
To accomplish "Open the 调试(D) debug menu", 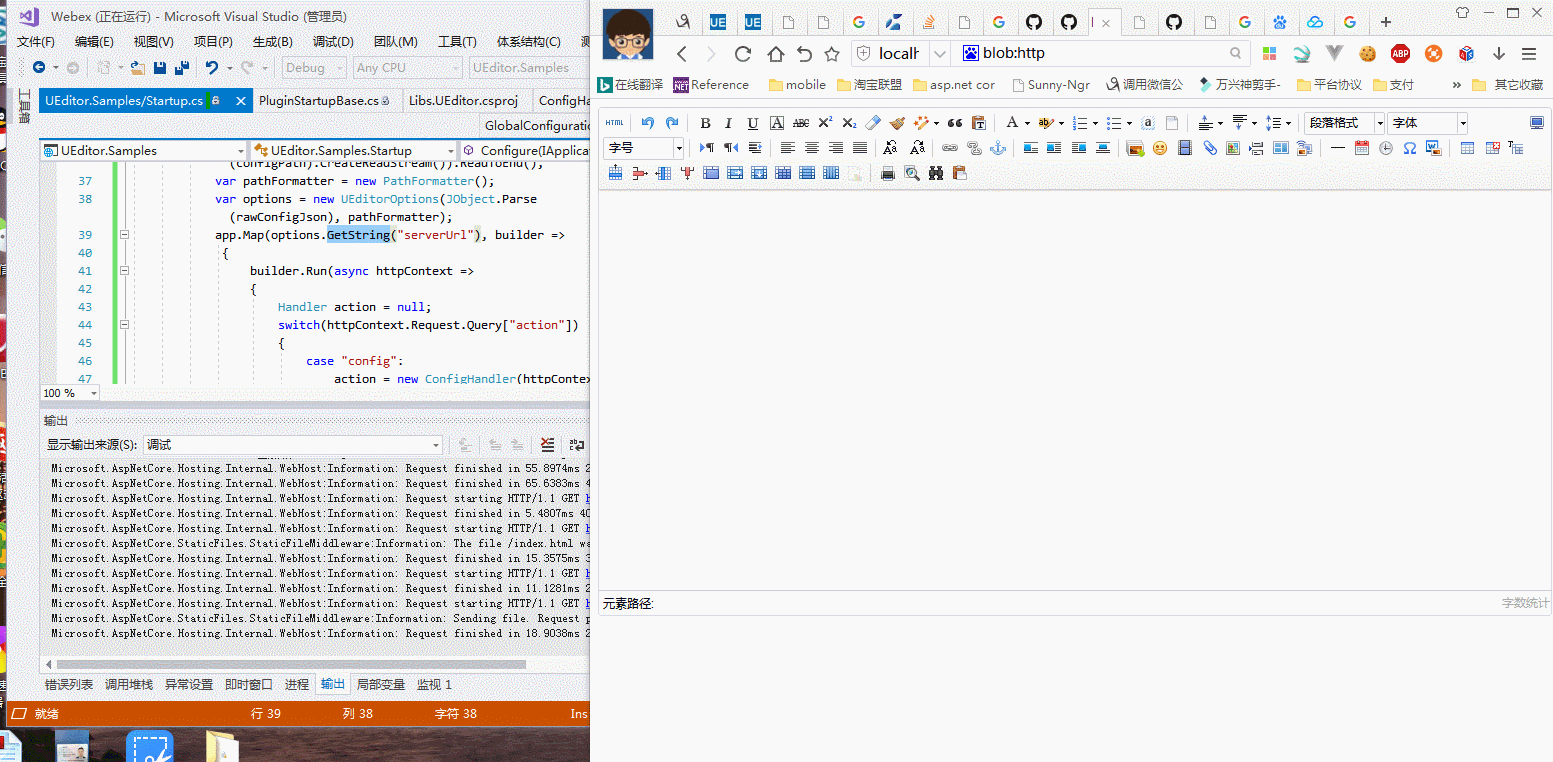I will coord(333,41).
